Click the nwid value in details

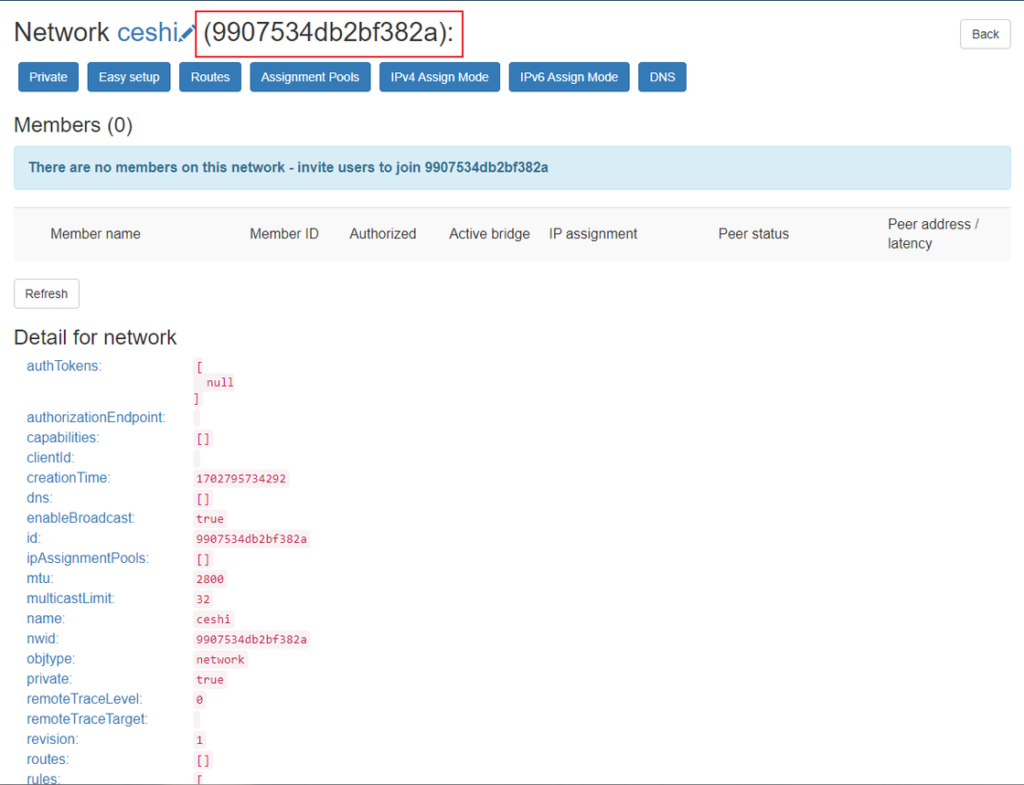coord(251,639)
